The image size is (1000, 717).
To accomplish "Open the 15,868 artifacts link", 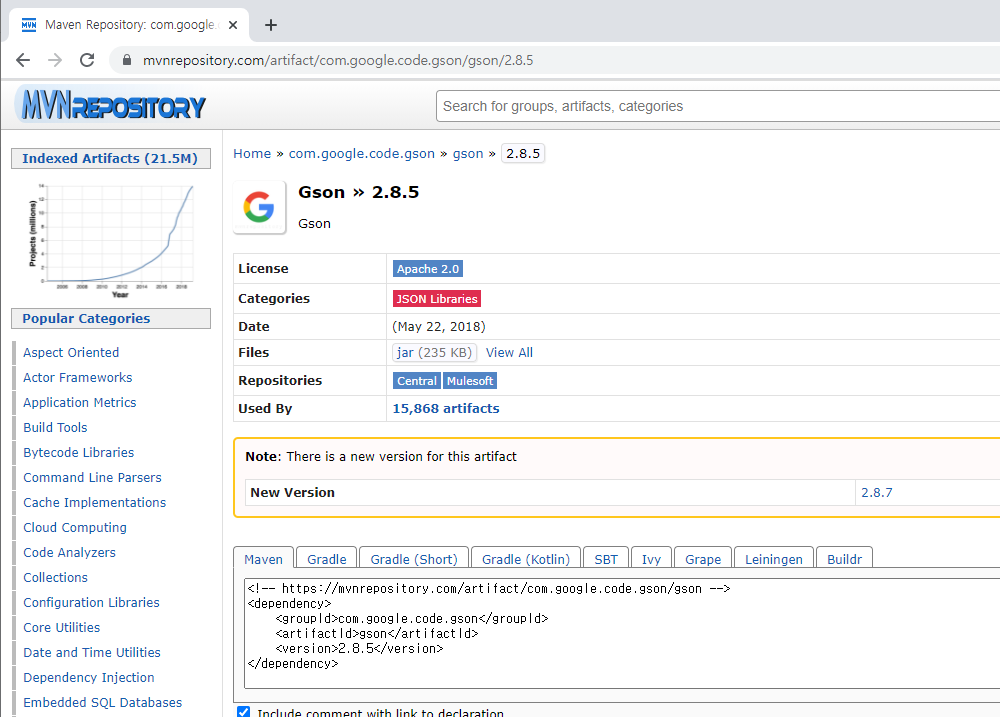I will (x=446, y=408).
